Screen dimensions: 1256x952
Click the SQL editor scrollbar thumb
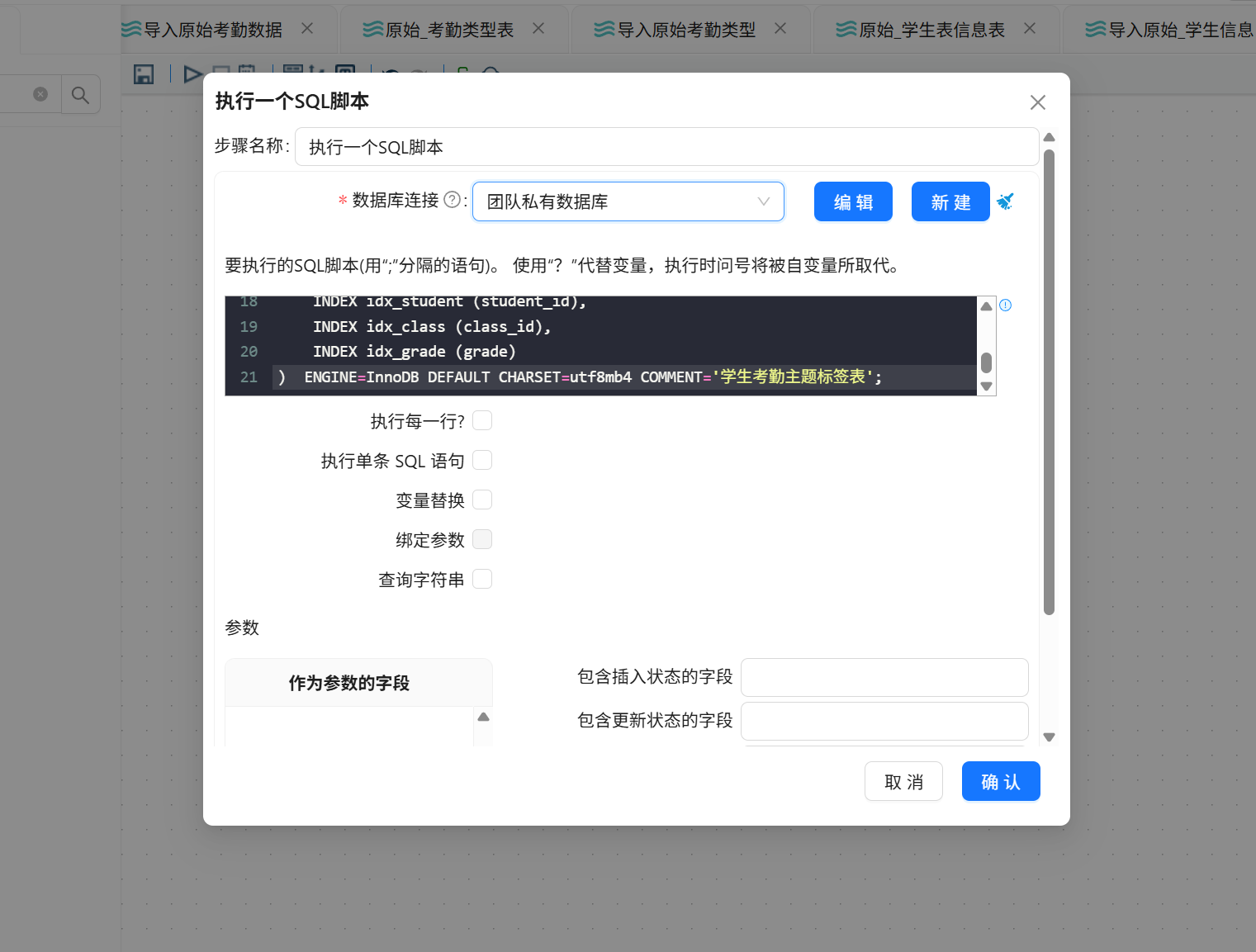(x=986, y=362)
